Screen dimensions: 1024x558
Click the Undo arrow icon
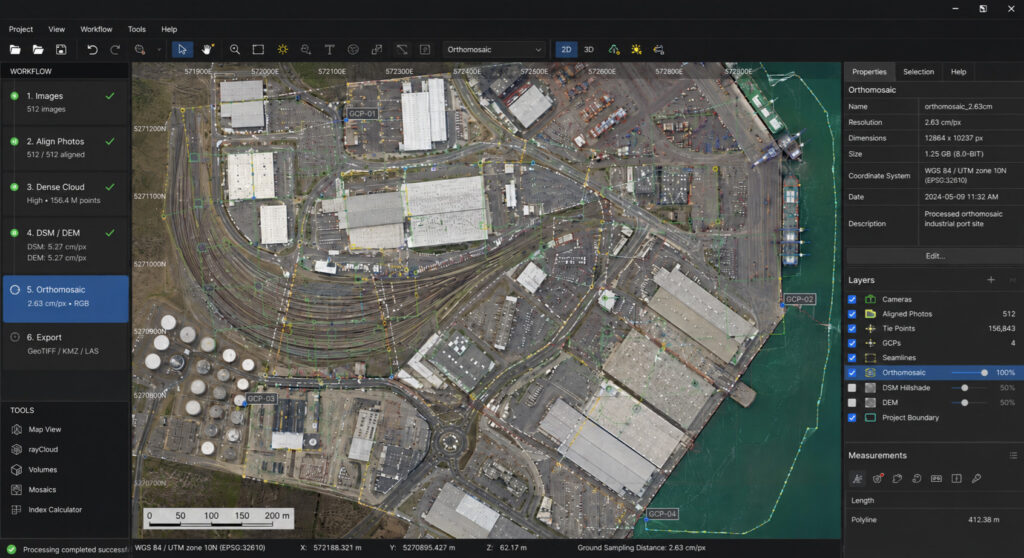tap(92, 50)
